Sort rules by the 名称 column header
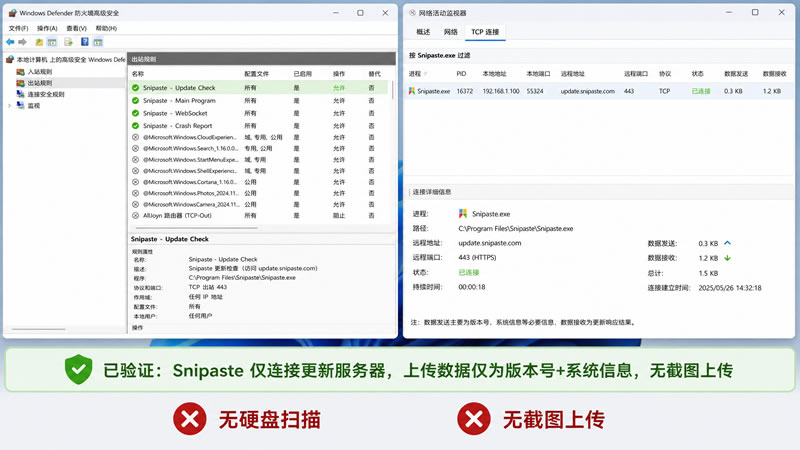This screenshot has width=800, height=450. pos(138,74)
